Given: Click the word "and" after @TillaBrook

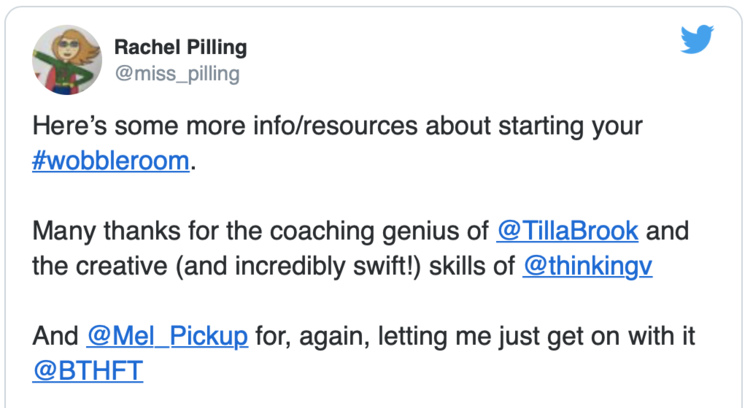Looking at the screenshot, I should click(668, 231).
